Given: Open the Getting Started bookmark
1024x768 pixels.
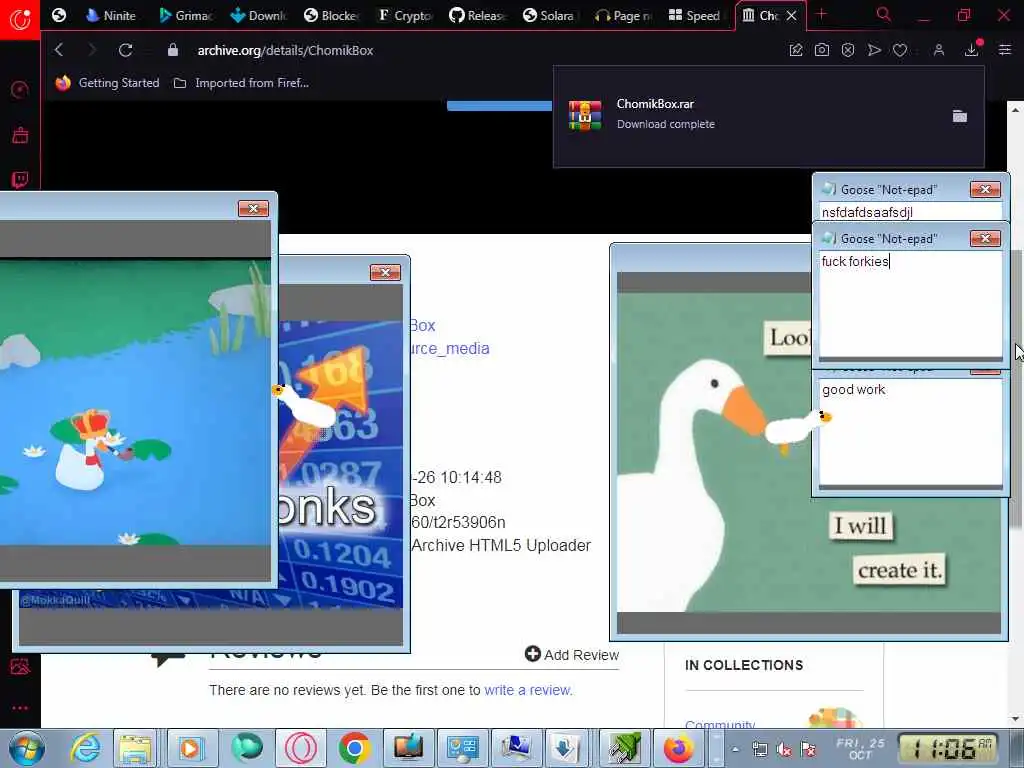Looking at the screenshot, I should [108, 83].
